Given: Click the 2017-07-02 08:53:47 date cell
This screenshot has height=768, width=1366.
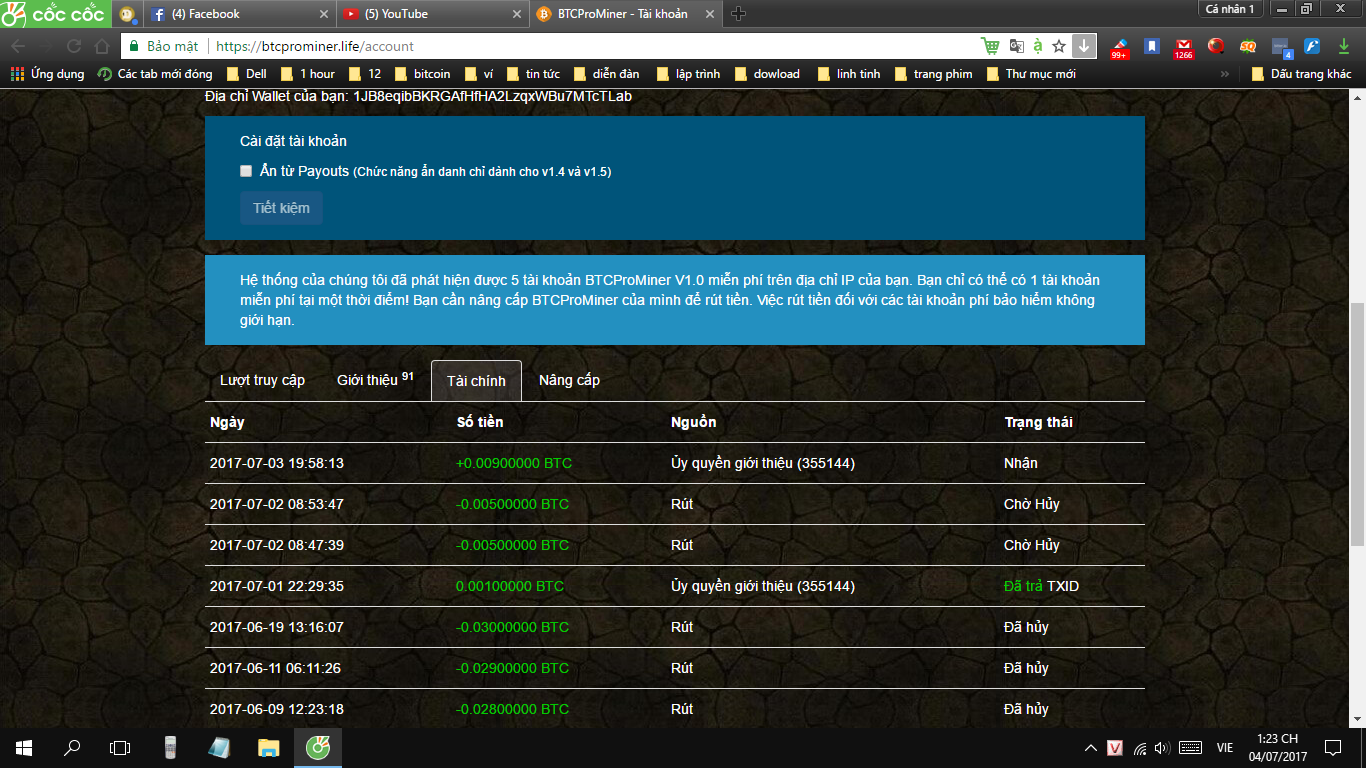Looking at the screenshot, I should (277, 504).
